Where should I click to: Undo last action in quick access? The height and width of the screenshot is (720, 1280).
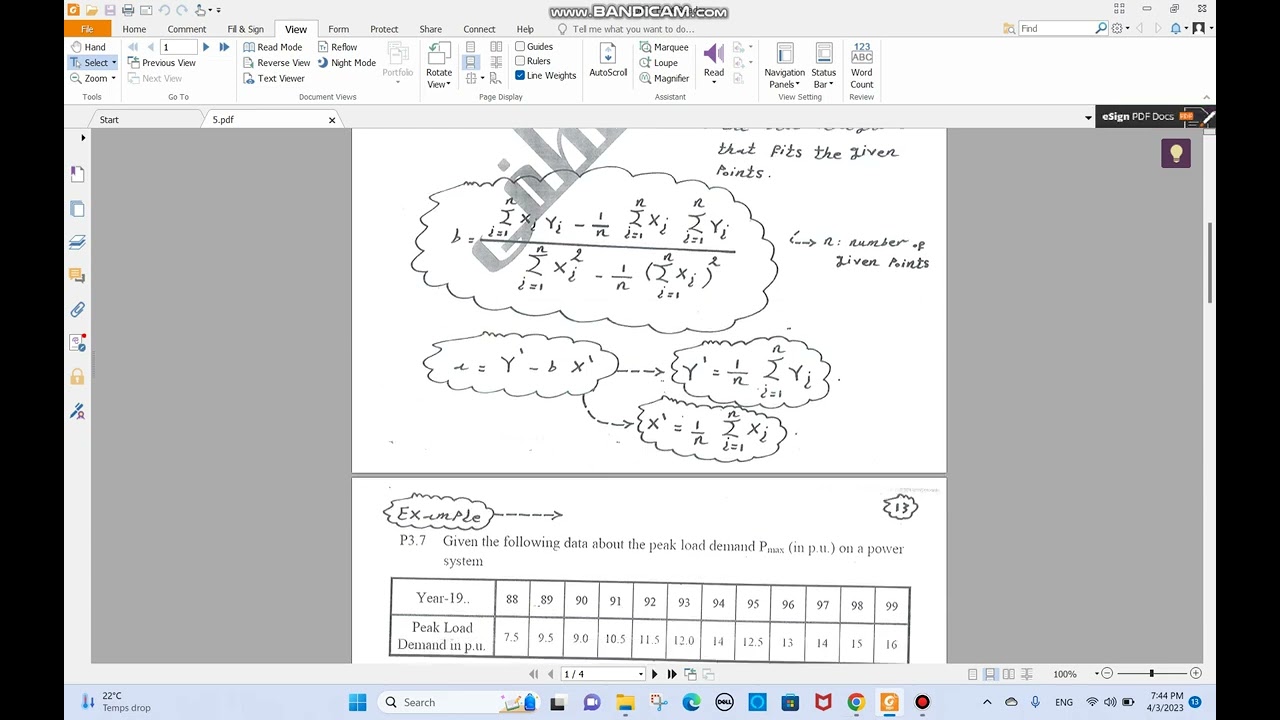164,10
